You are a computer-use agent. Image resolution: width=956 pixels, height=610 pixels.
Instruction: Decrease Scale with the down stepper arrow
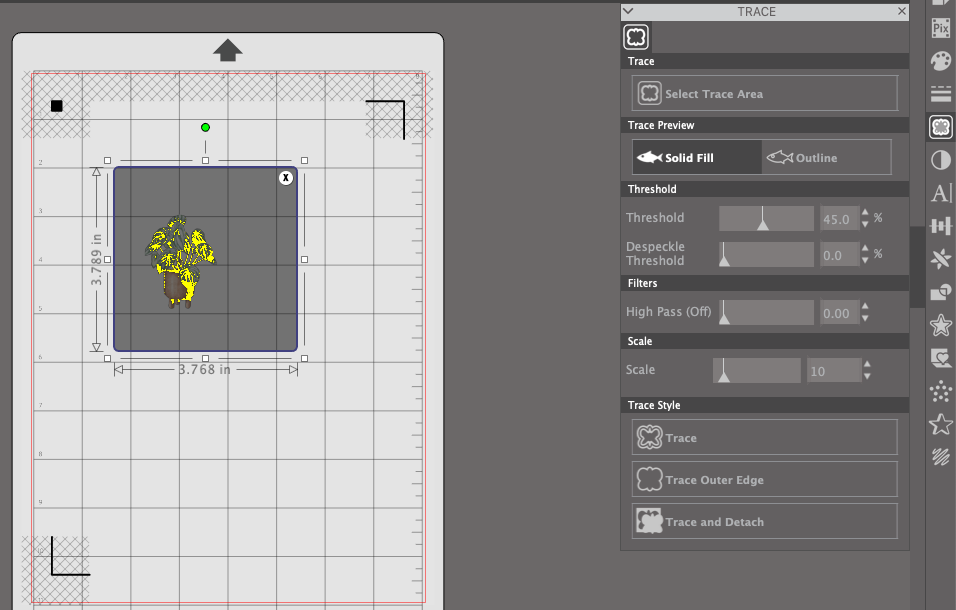pyautogui.click(x=868, y=377)
